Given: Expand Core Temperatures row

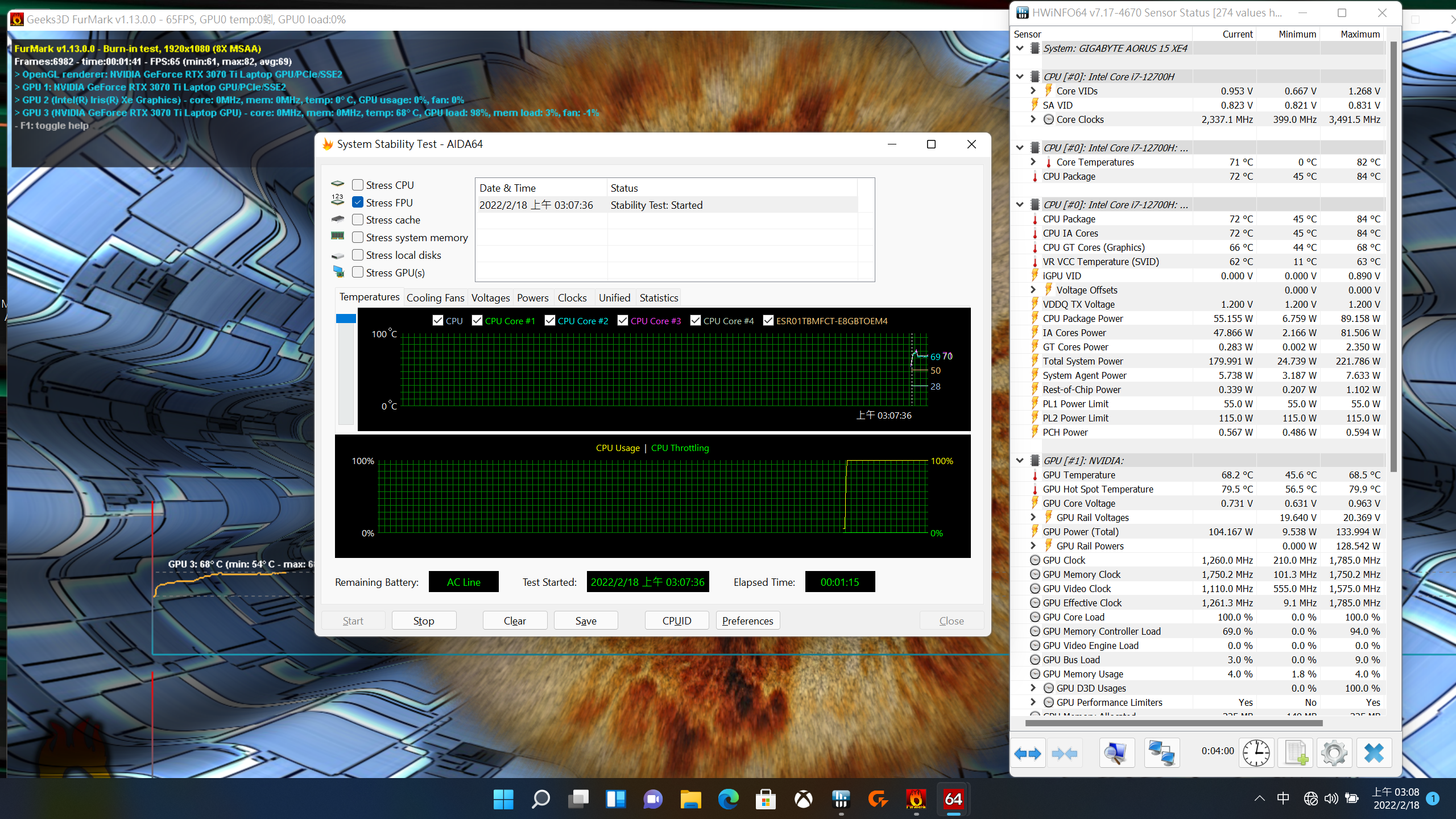Looking at the screenshot, I should [x=1033, y=162].
